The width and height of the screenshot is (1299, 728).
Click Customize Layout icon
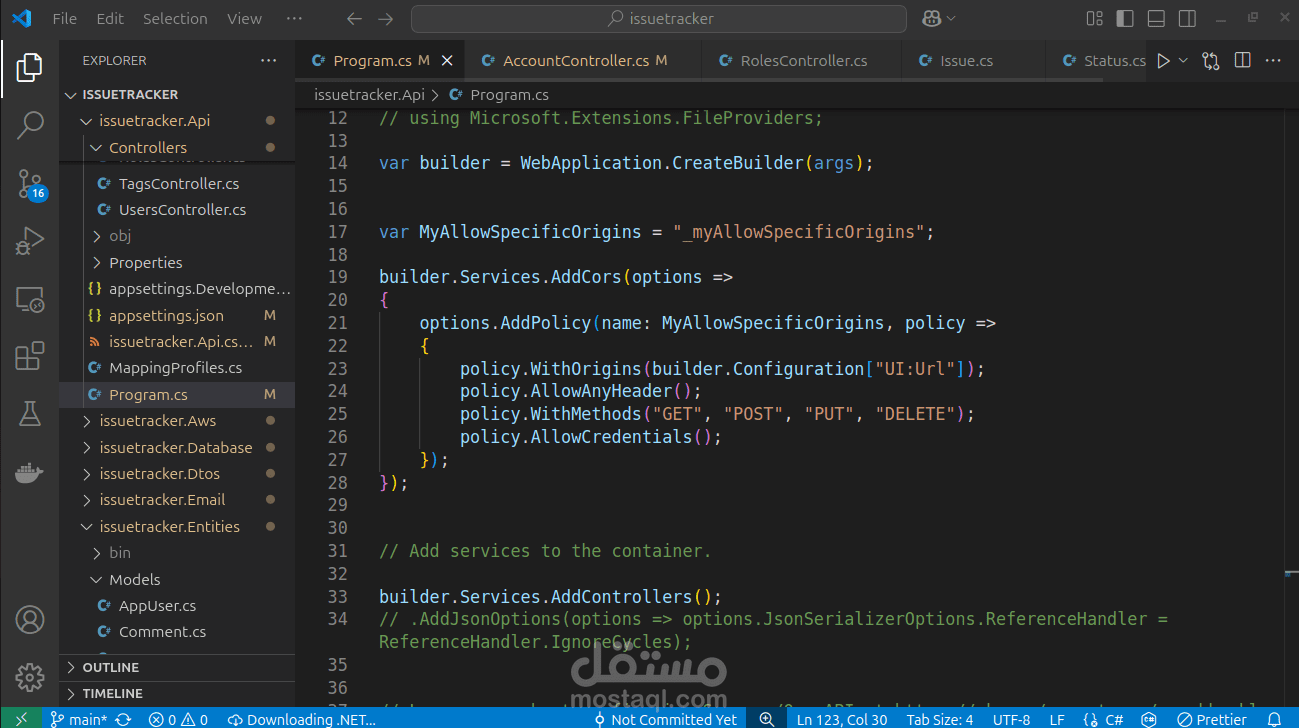1094,18
